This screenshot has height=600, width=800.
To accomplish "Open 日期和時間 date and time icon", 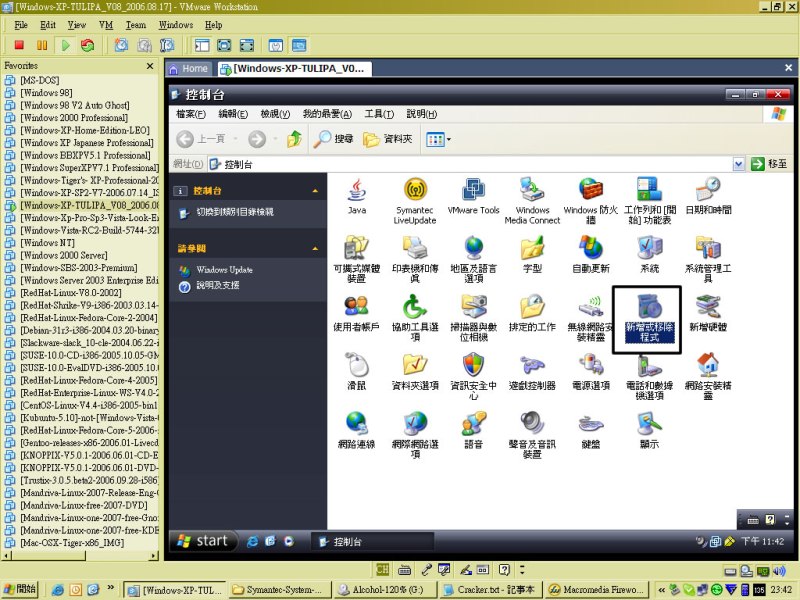I will click(x=708, y=190).
